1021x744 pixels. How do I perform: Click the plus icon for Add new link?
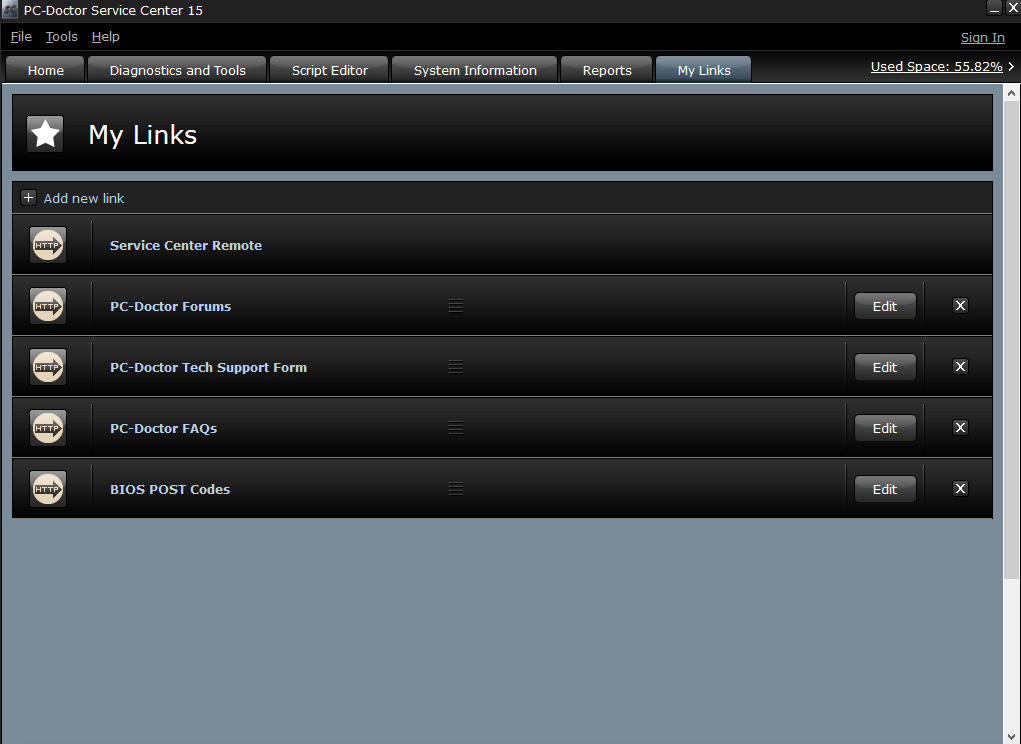pos(28,198)
